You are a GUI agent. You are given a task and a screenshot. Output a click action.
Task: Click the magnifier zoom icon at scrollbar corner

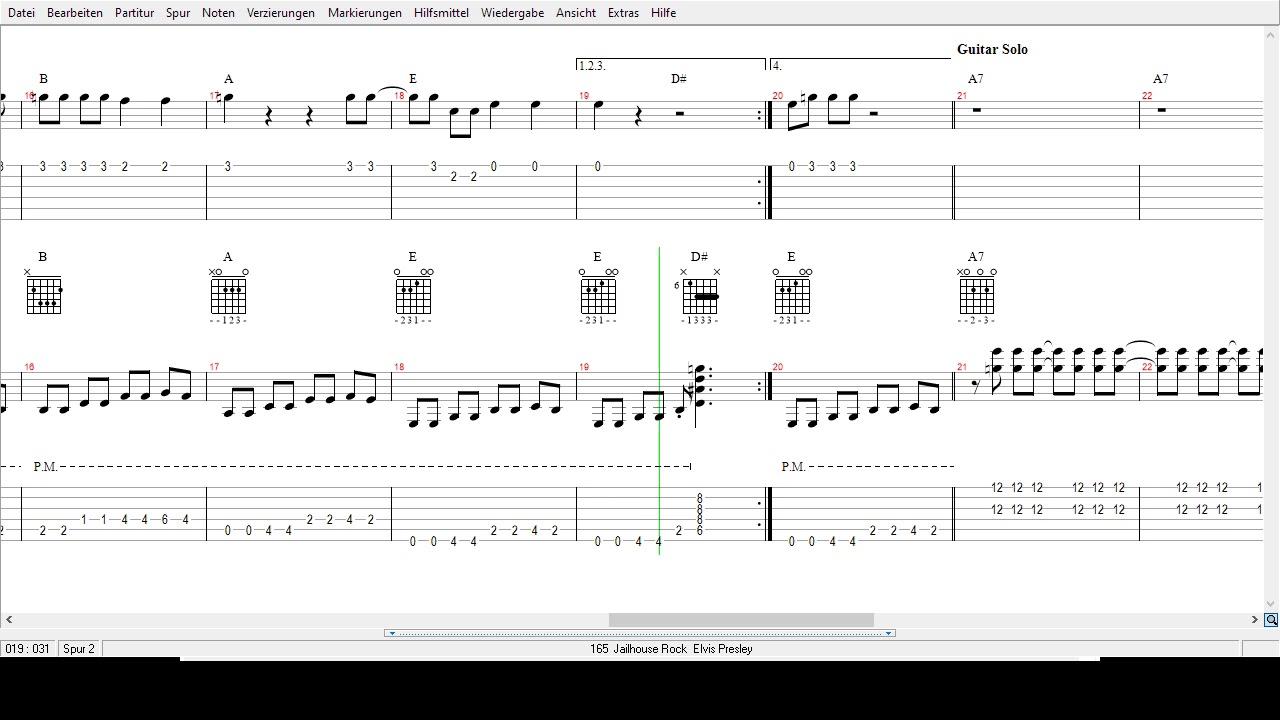[1271, 620]
